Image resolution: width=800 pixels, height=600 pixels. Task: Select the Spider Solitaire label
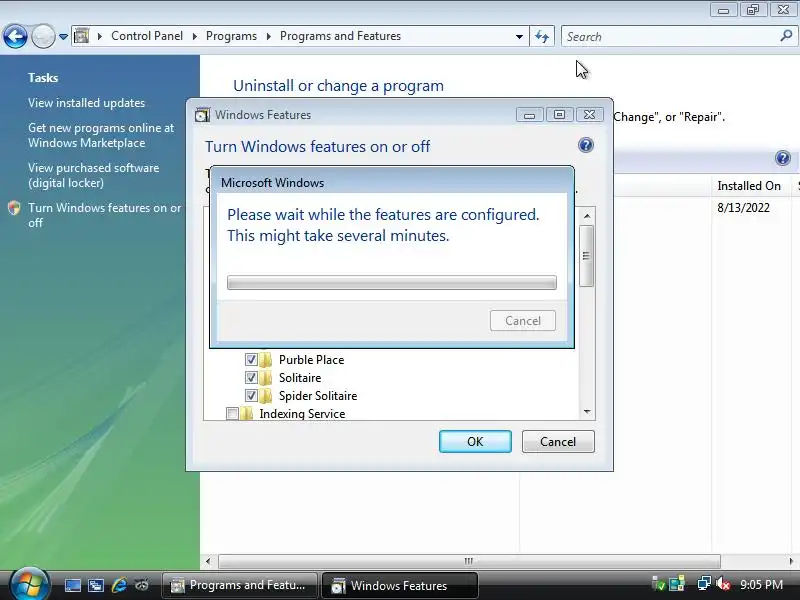318,395
